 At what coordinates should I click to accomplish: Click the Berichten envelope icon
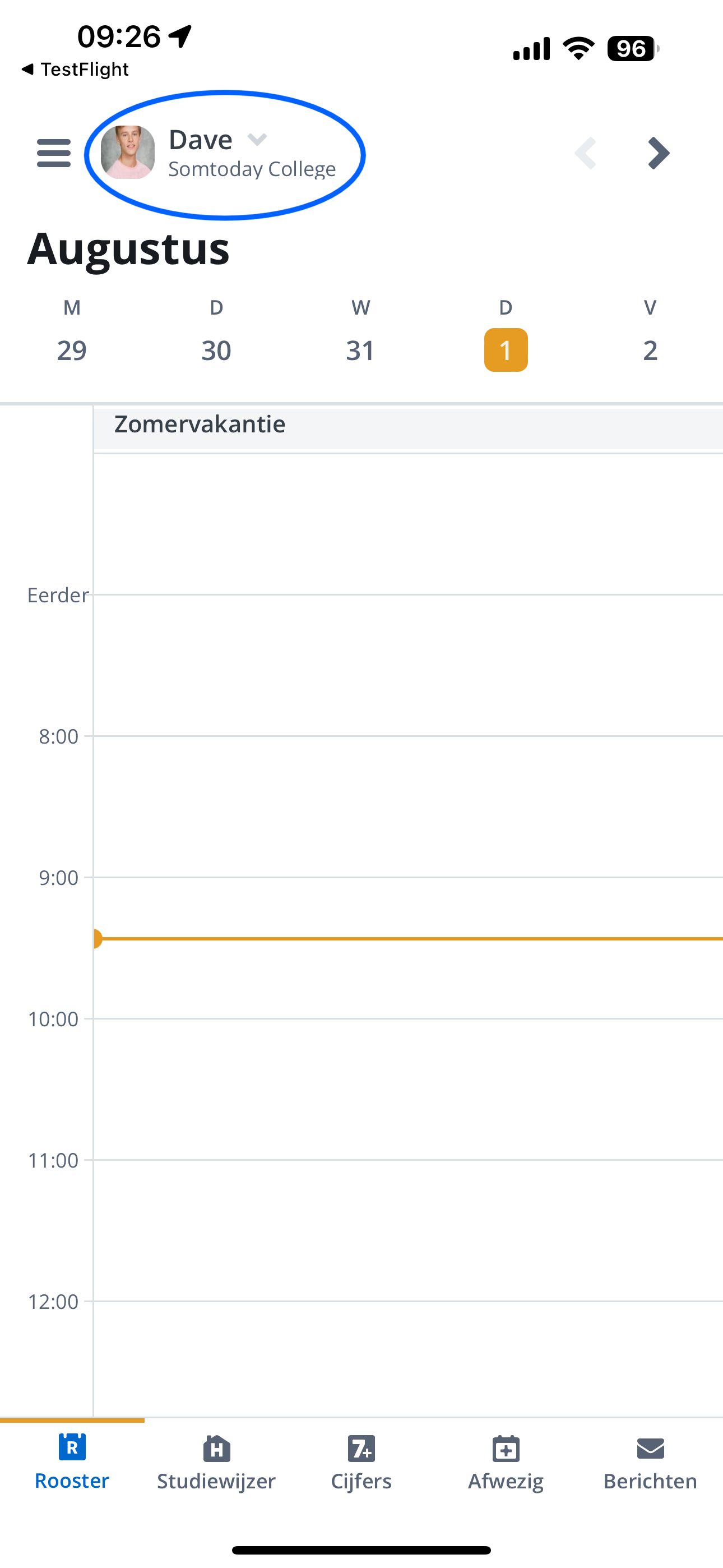tap(651, 1449)
